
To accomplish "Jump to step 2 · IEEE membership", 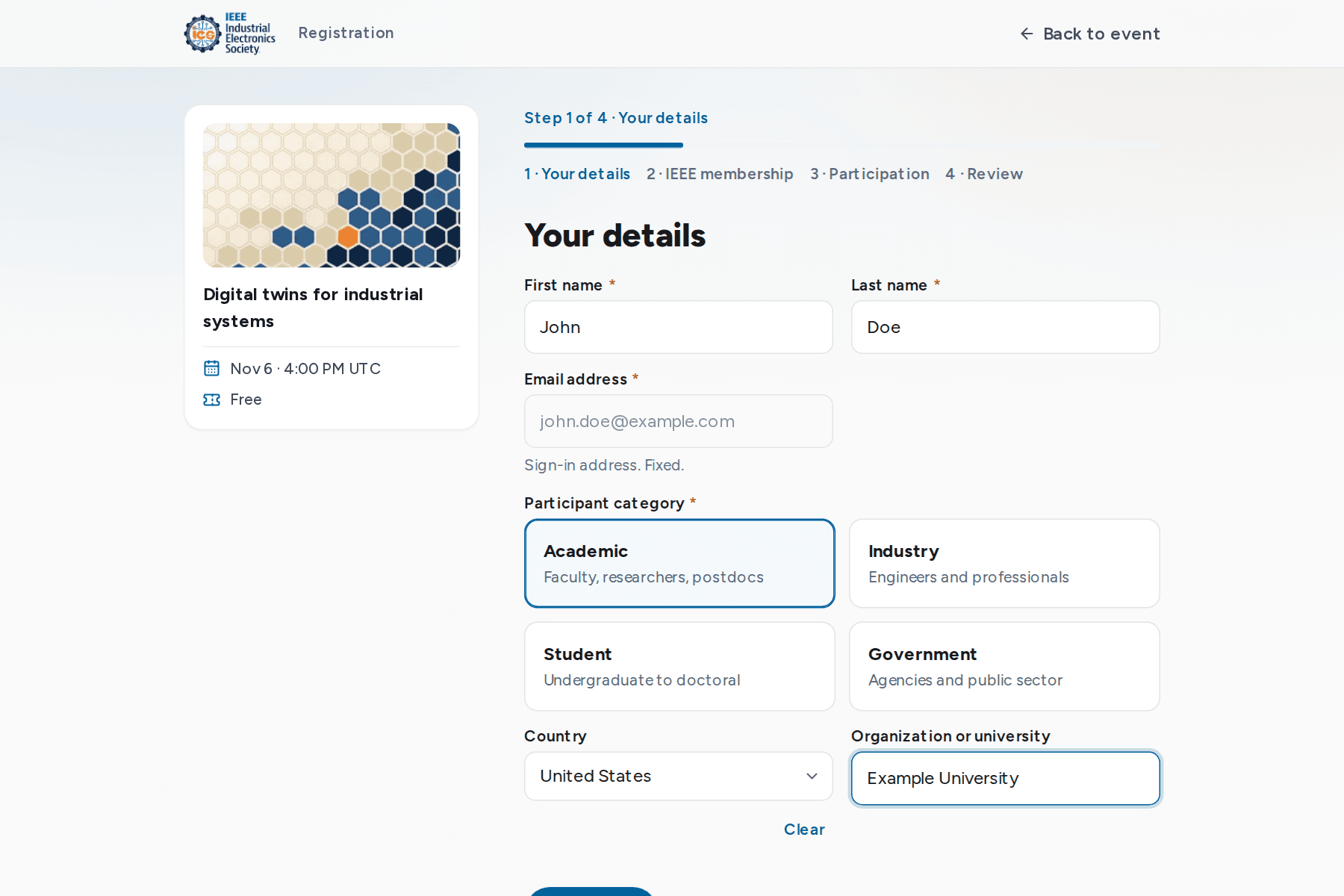I will pos(720,174).
